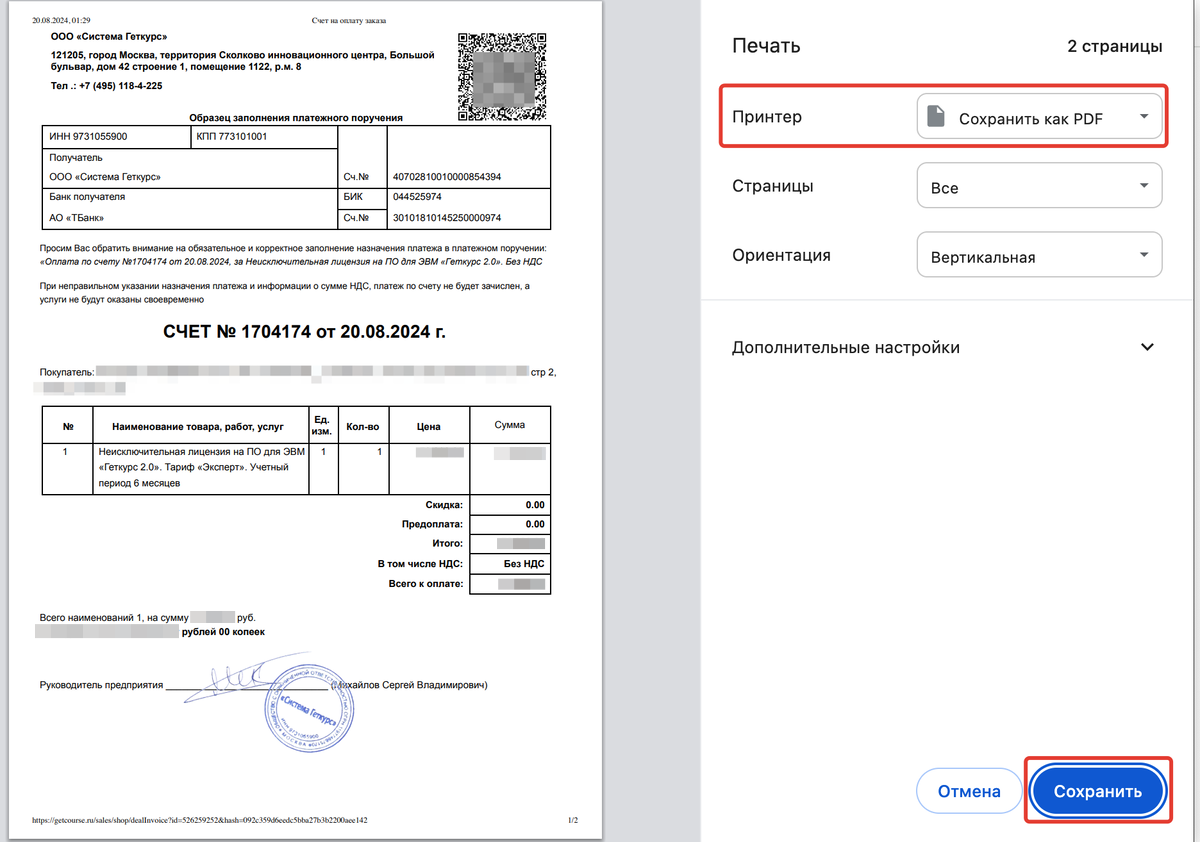1200x842 pixels.
Task: Click the Наименование товара, работ, услуг column header
Action: coord(198,426)
